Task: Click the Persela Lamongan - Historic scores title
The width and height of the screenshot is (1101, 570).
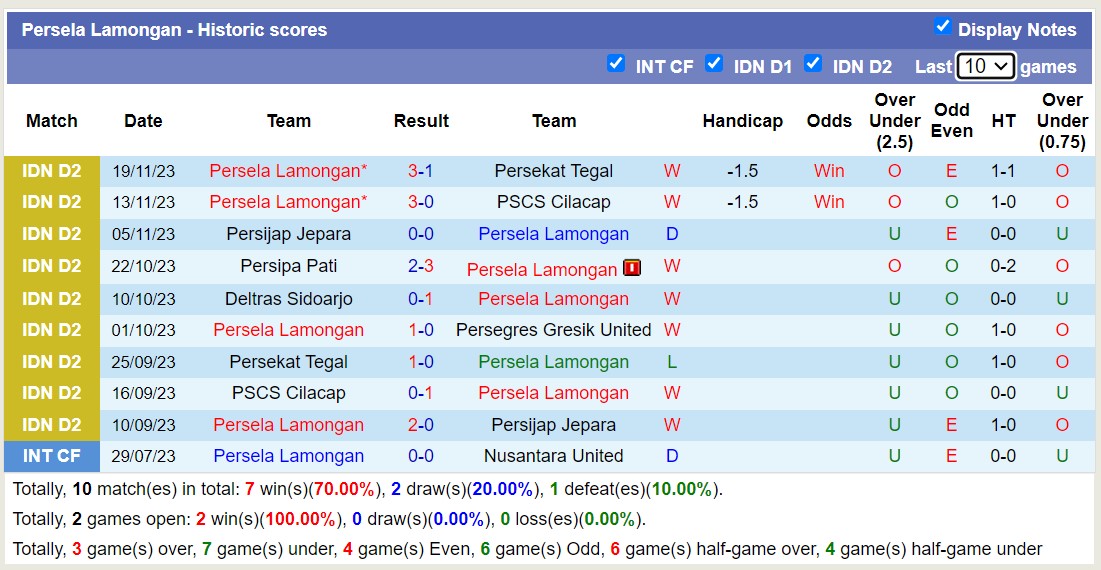Action: [174, 29]
